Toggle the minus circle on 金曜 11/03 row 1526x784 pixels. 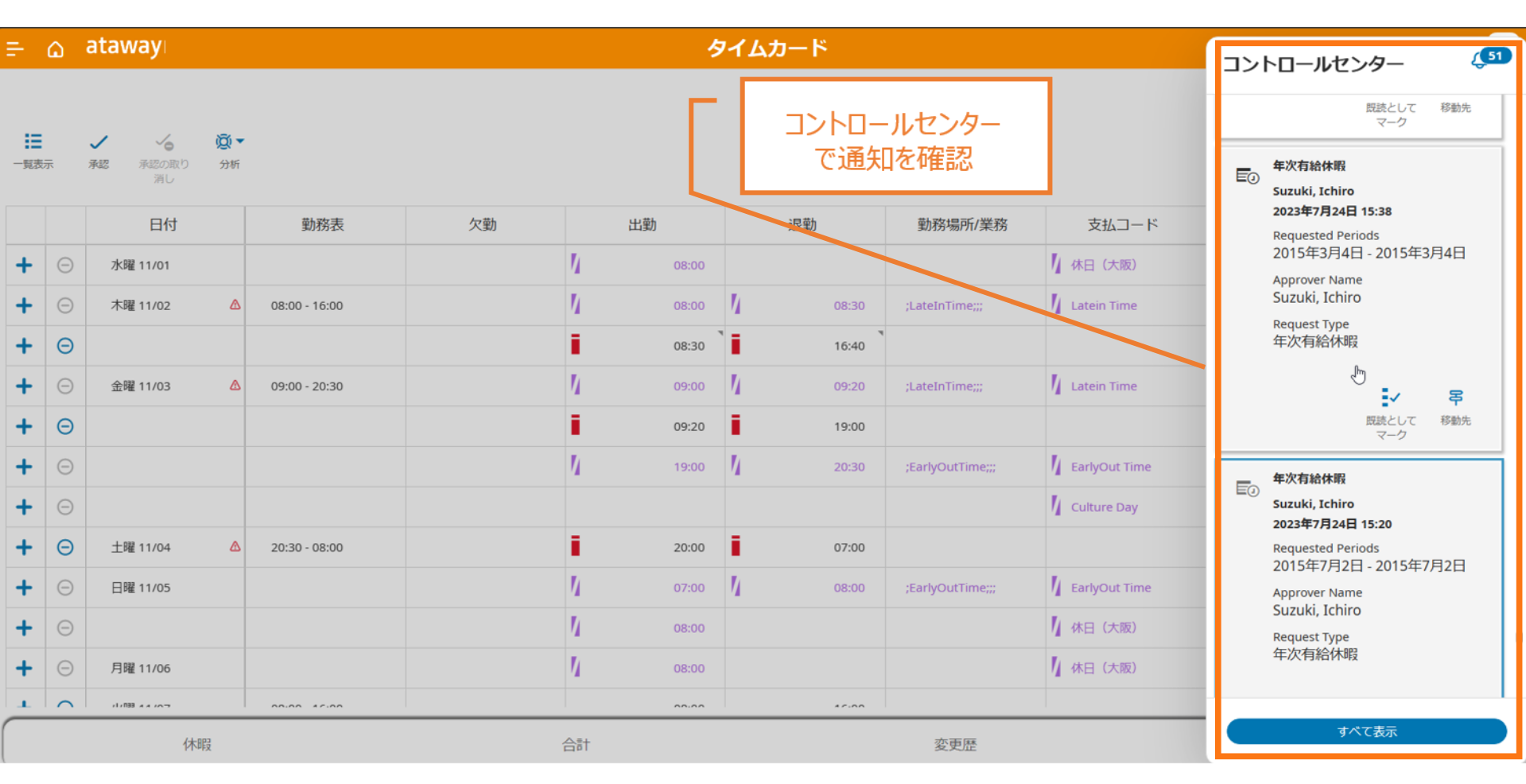click(x=65, y=386)
